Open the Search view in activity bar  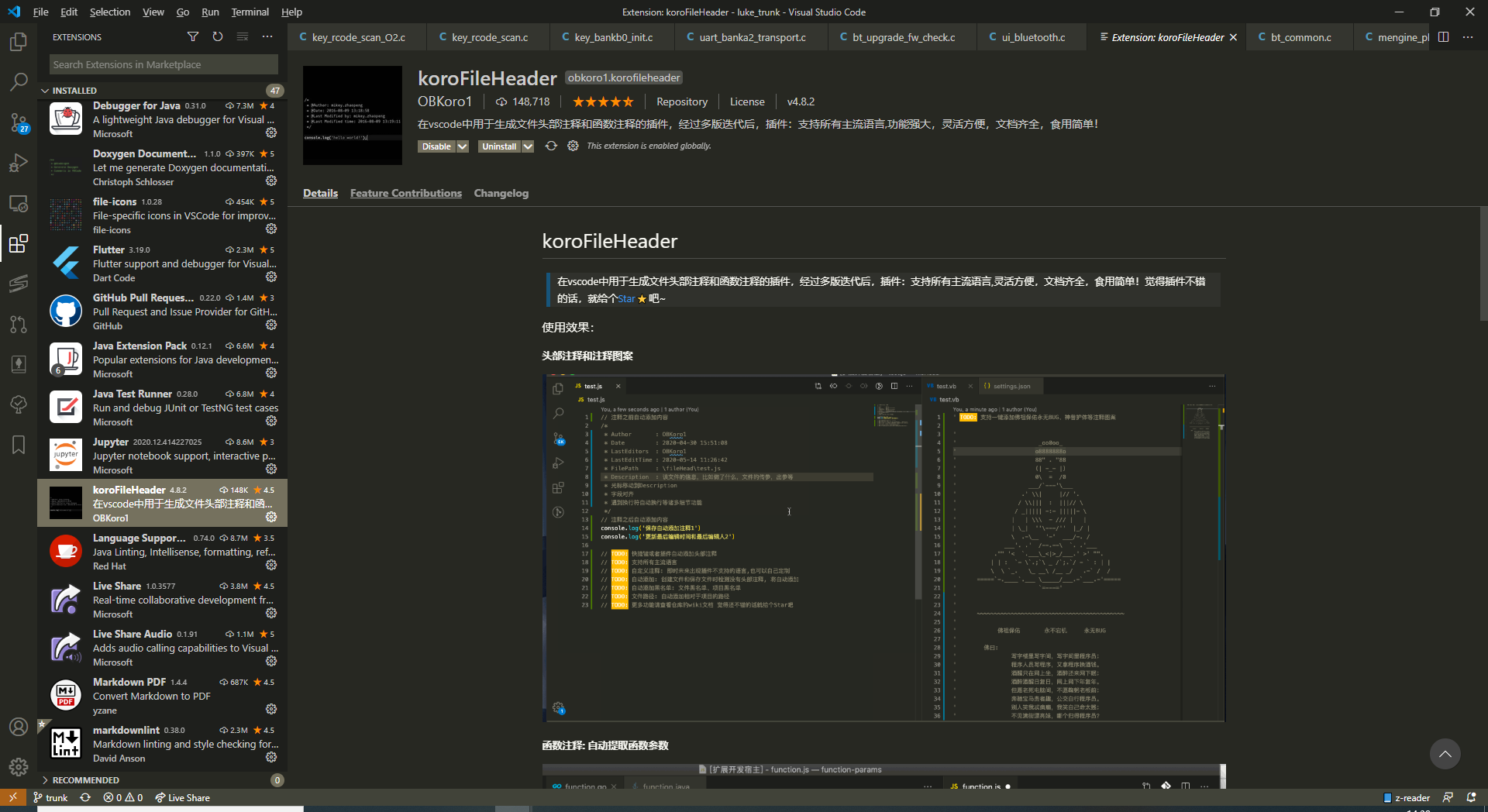[19, 81]
